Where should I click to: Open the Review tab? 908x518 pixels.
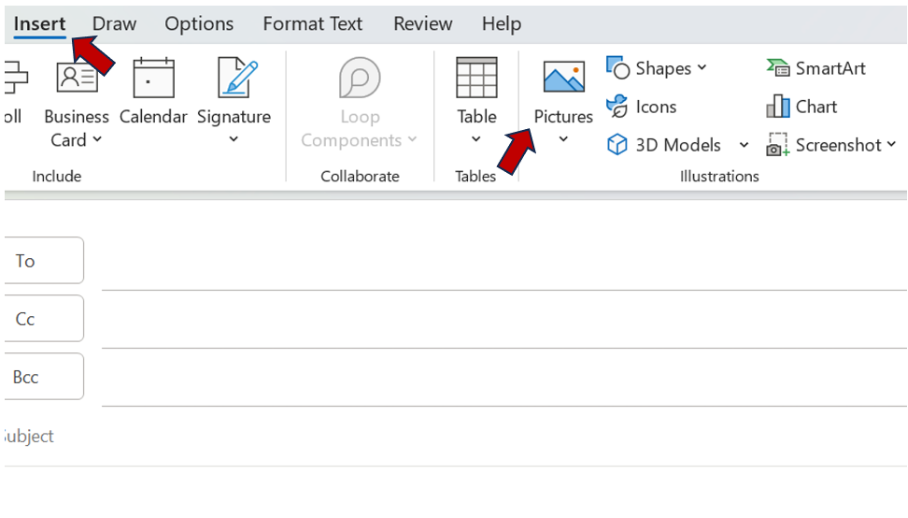point(423,23)
